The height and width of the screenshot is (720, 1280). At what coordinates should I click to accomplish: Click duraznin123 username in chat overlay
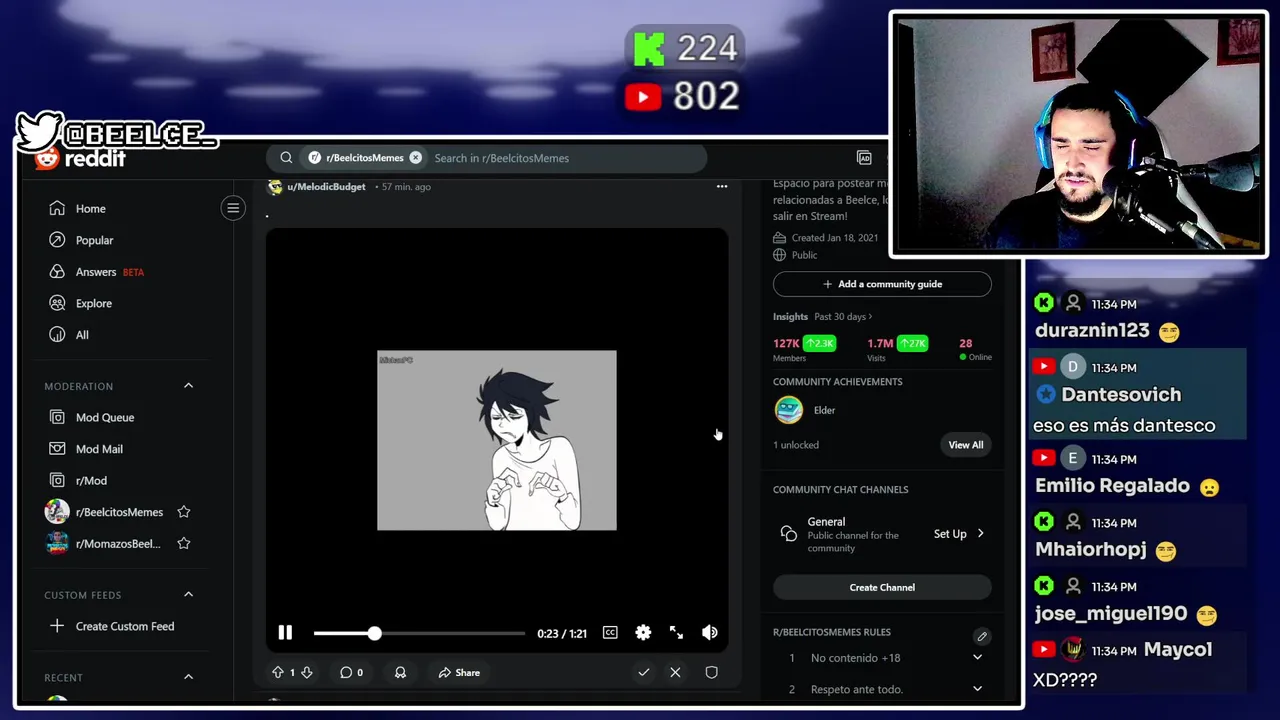(x=1092, y=331)
